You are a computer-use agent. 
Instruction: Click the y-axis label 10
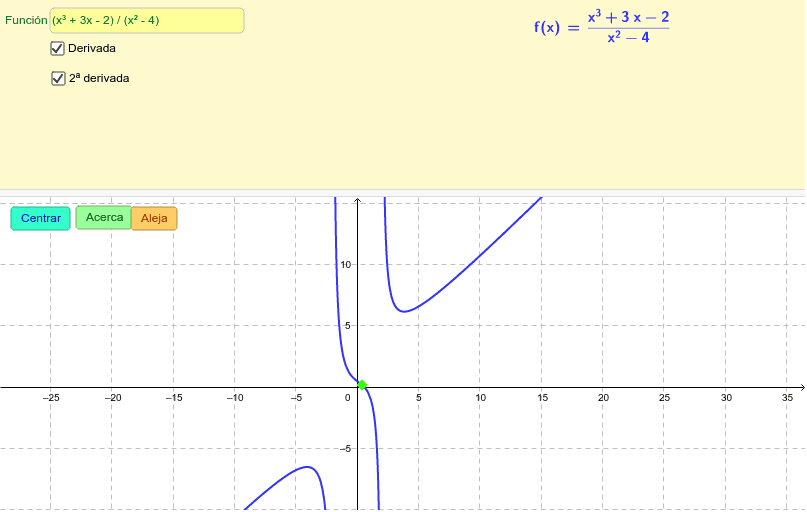[x=345, y=264]
